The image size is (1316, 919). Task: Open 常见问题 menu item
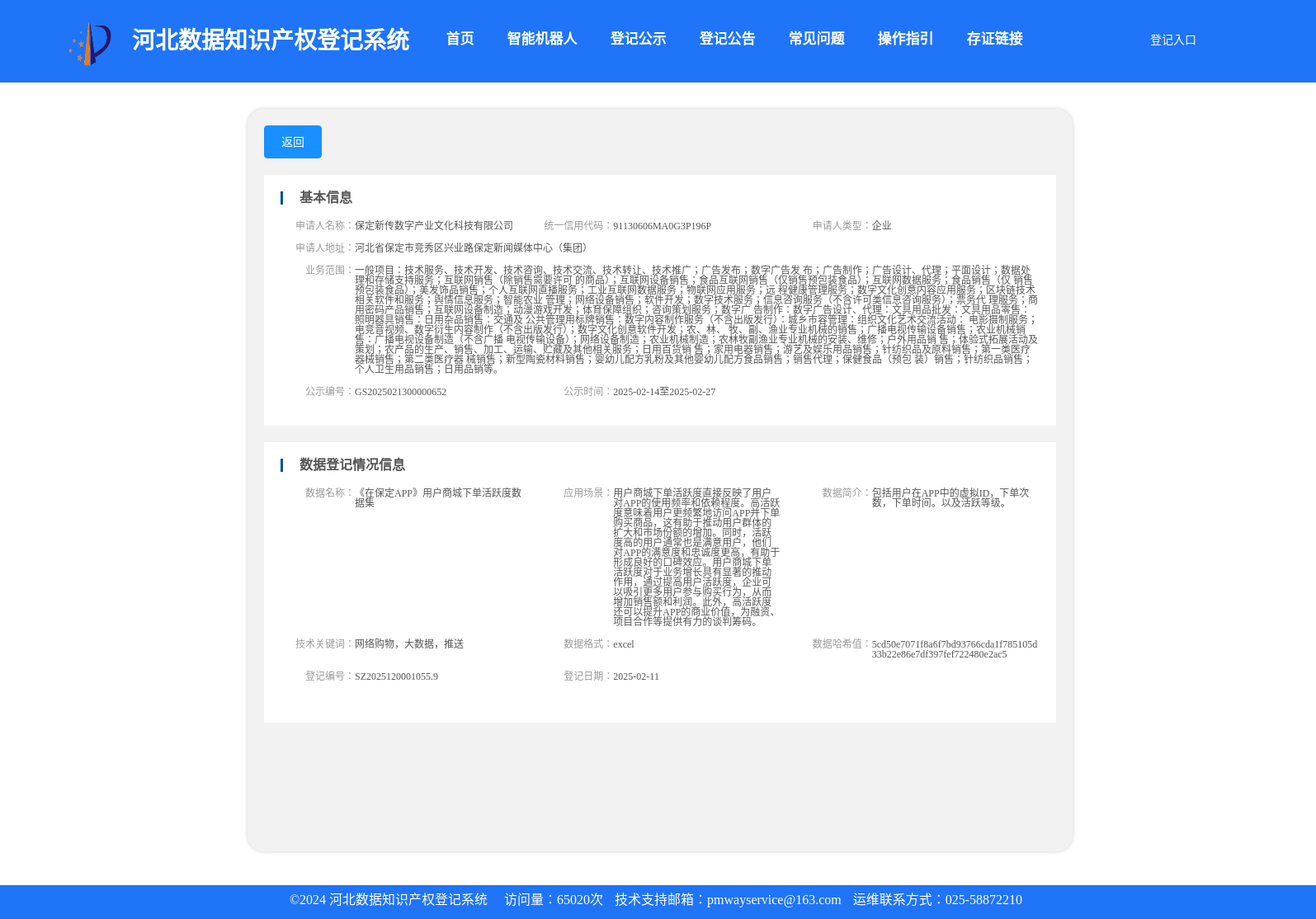816,39
